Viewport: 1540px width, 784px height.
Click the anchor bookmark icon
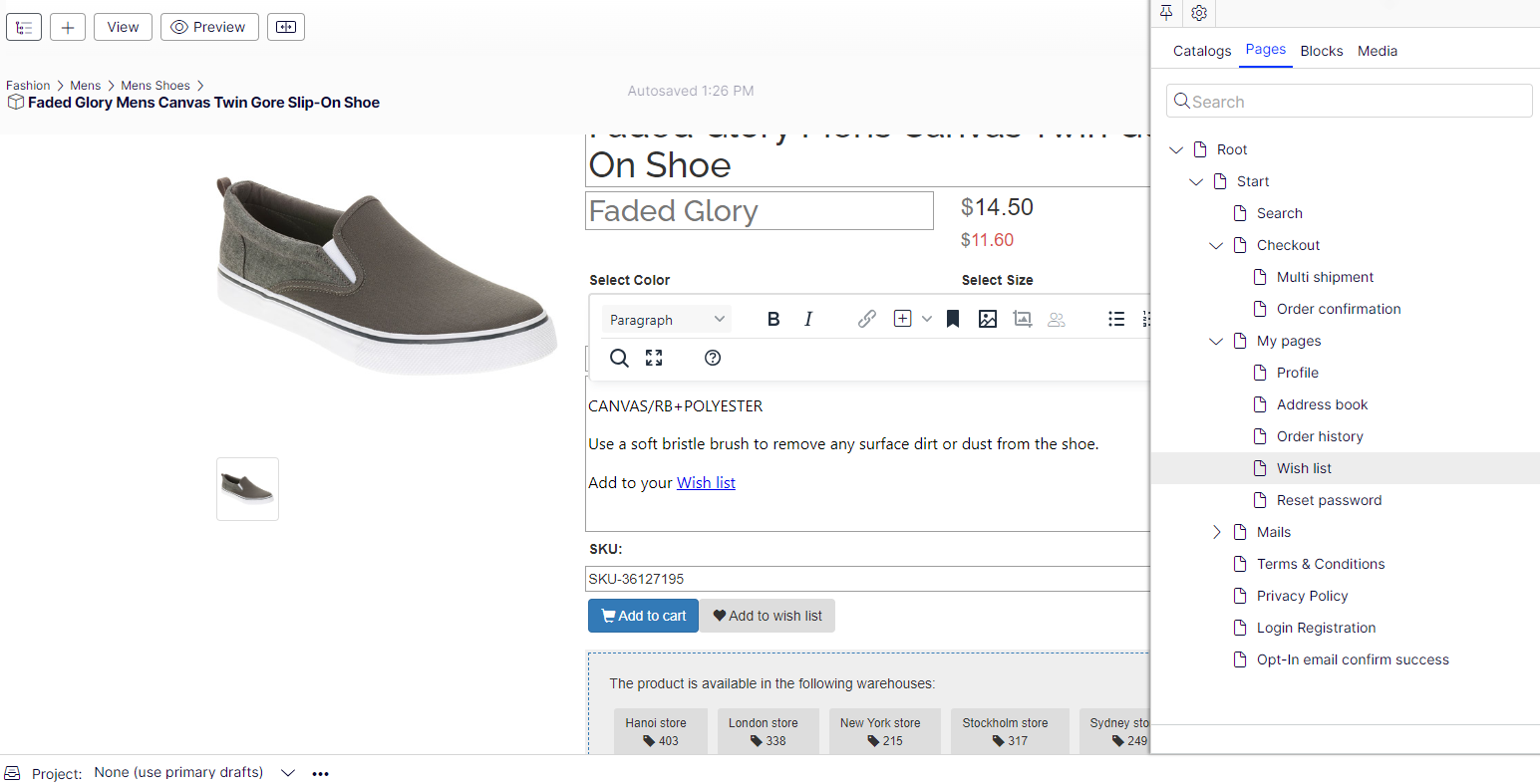coord(953,319)
